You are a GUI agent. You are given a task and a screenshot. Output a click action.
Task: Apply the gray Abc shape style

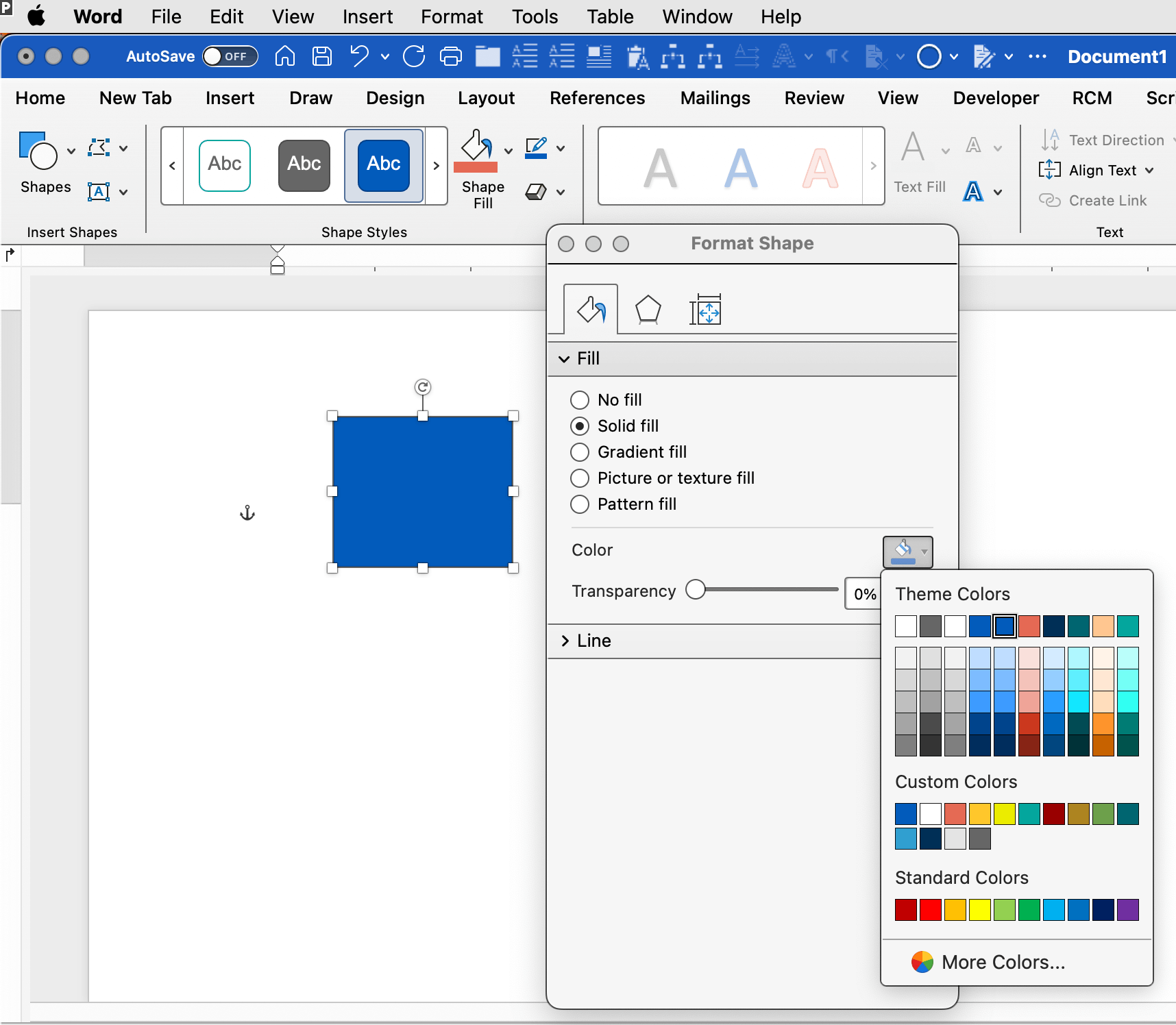(304, 165)
